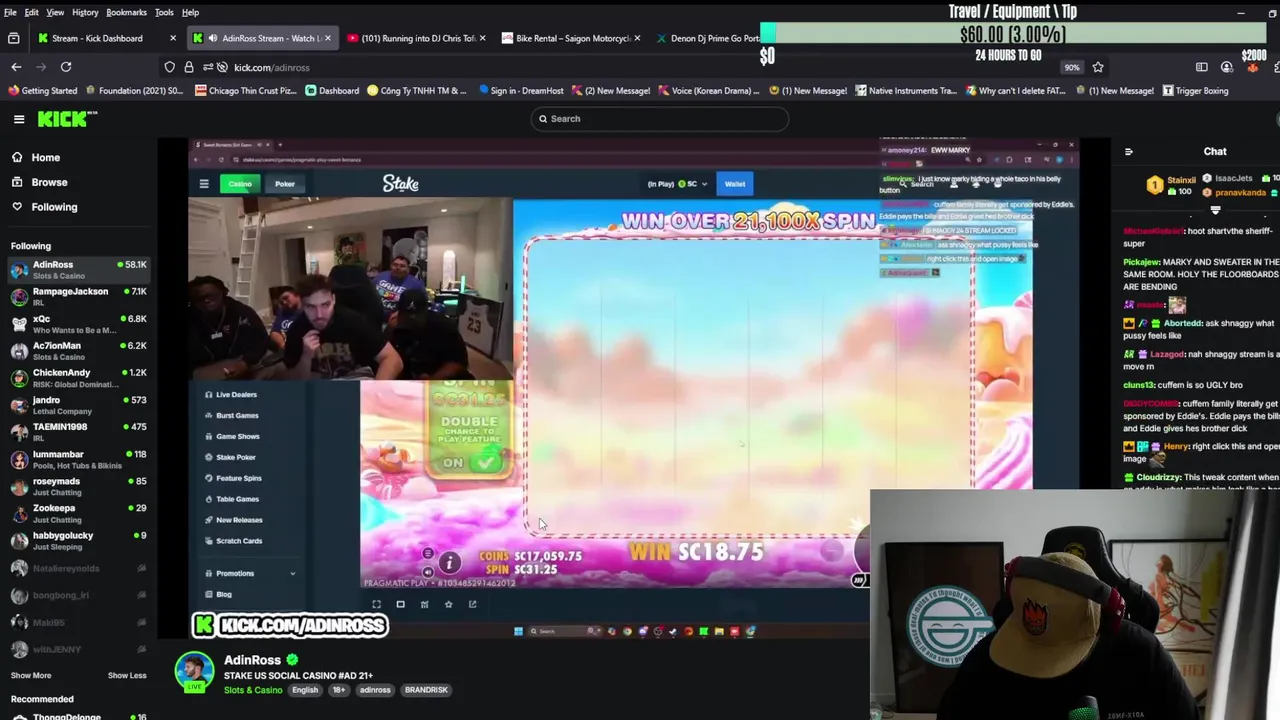This screenshot has height=720, width=1280.
Task: Open the tracking protection shield icon
Action: point(170,67)
